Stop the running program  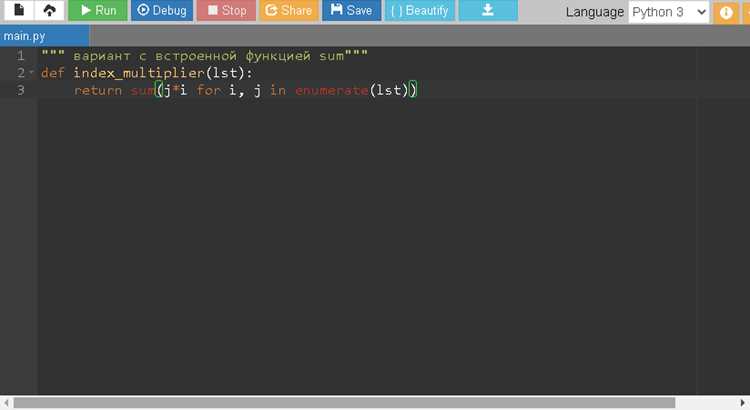227,10
